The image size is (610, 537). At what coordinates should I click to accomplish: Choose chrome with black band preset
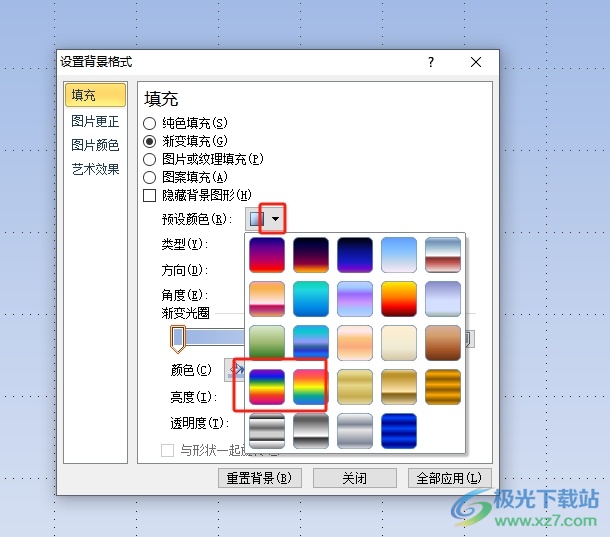tap(311, 431)
